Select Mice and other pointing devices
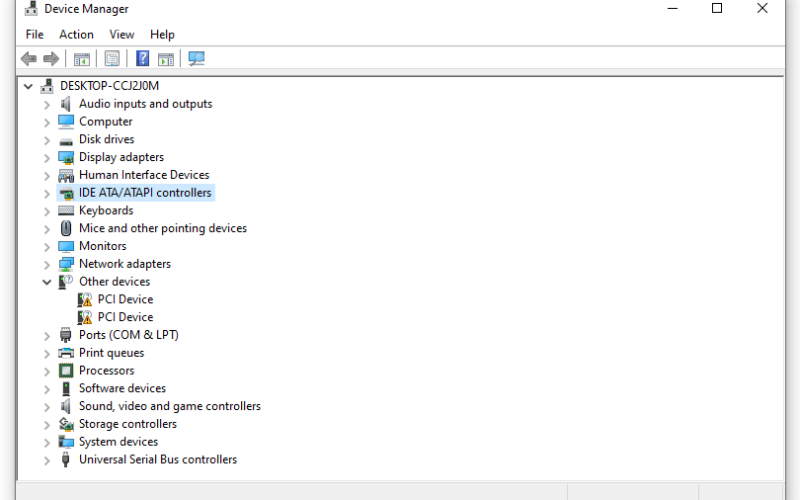 [x=163, y=229]
